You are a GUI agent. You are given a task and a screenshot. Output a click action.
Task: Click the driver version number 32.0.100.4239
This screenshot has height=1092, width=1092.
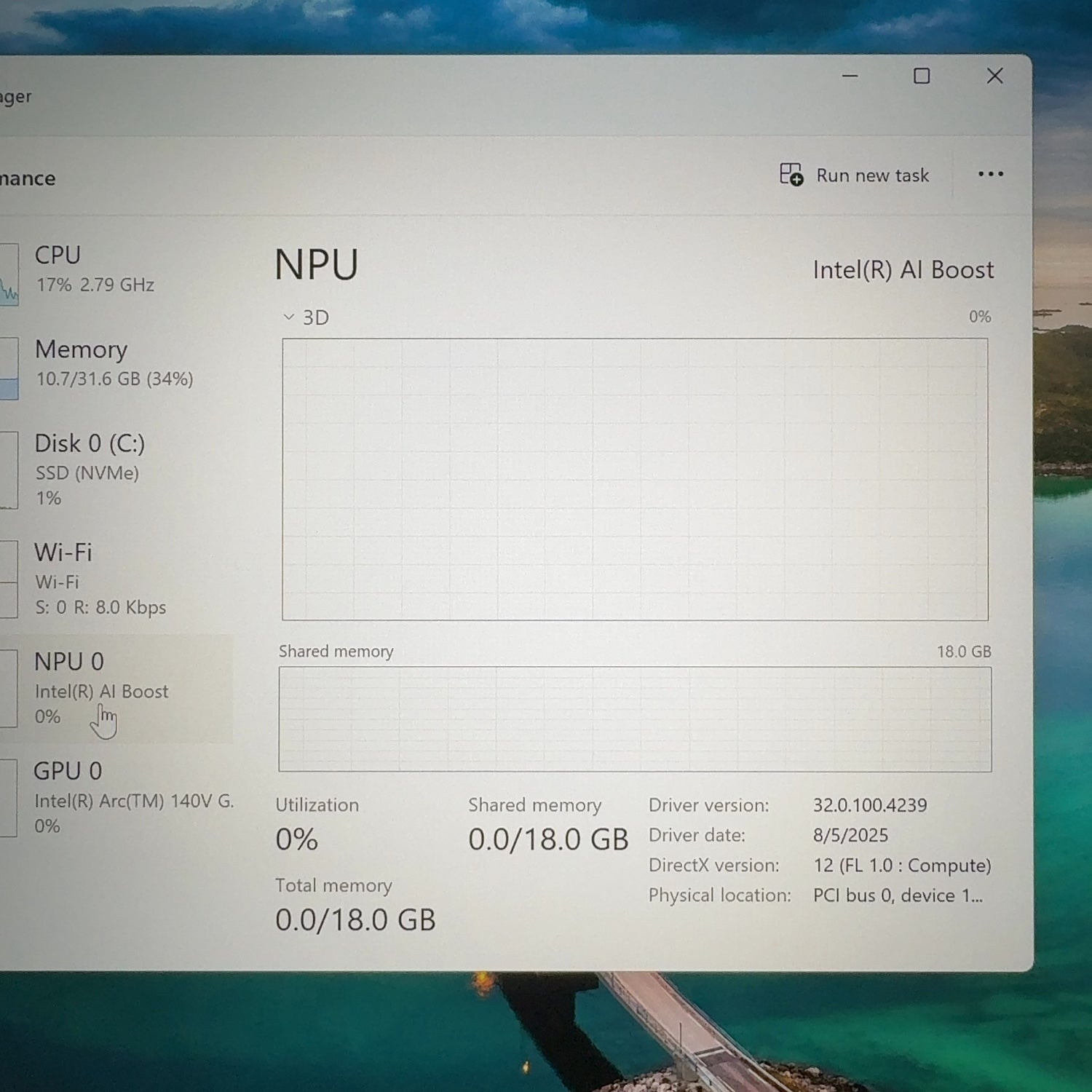(x=870, y=805)
